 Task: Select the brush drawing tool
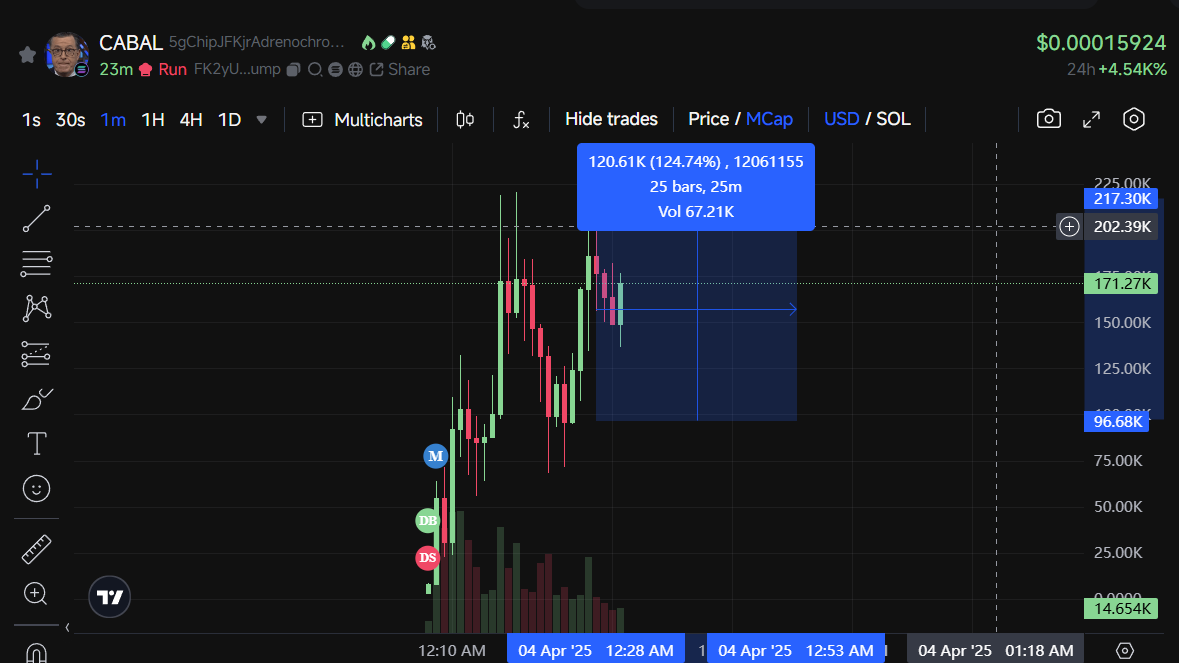[36, 398]
